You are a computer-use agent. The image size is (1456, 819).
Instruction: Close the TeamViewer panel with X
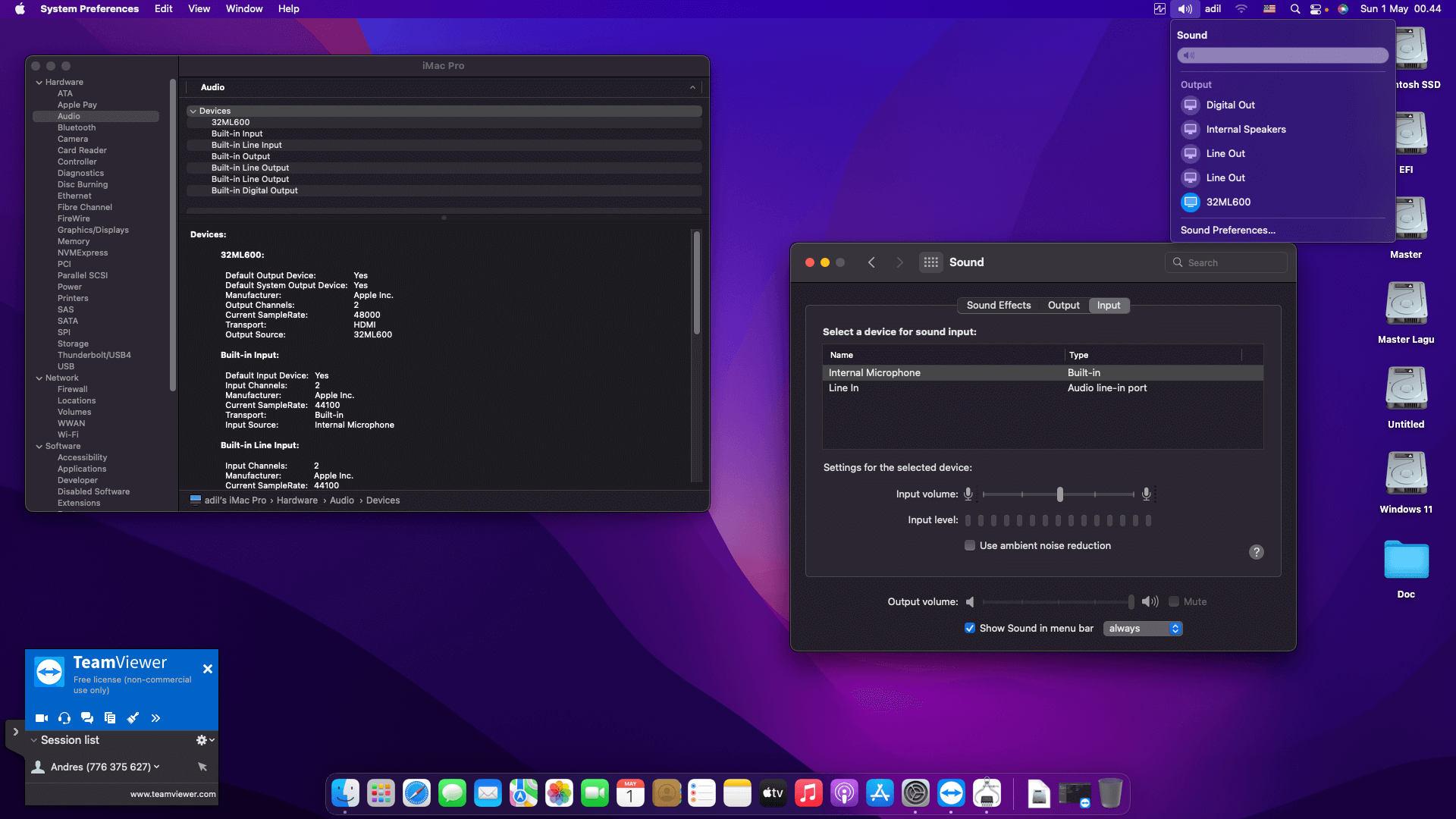pos(208,669)
